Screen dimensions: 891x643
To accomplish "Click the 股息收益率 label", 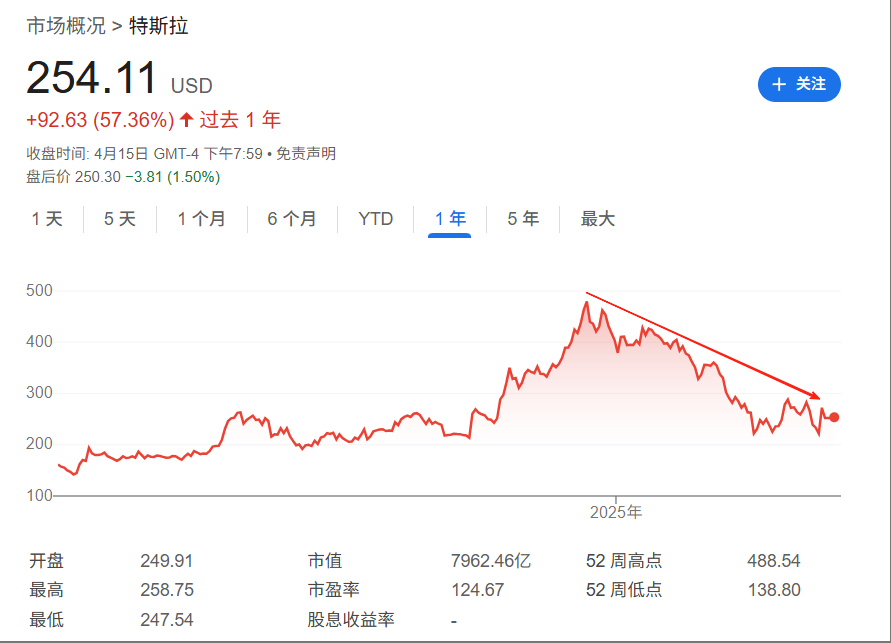I will (x=351, y=620).
